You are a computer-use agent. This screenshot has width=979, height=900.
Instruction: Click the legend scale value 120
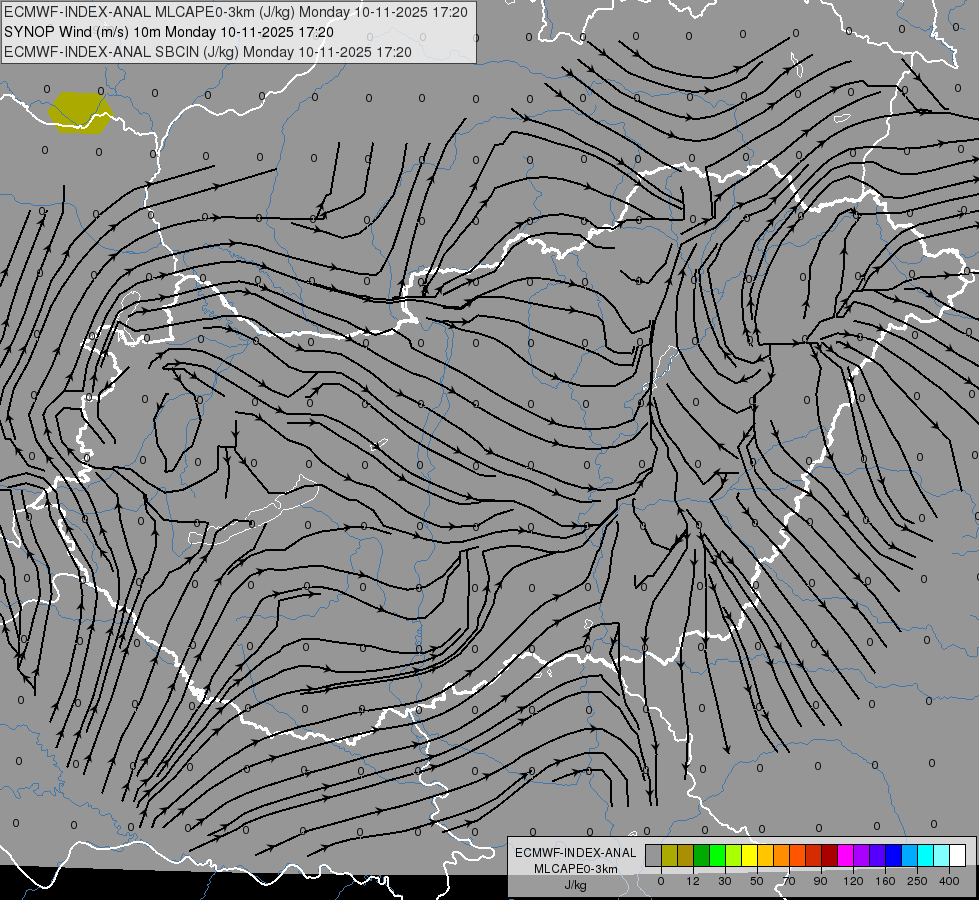pyautogui.click(x=853, y=881)
